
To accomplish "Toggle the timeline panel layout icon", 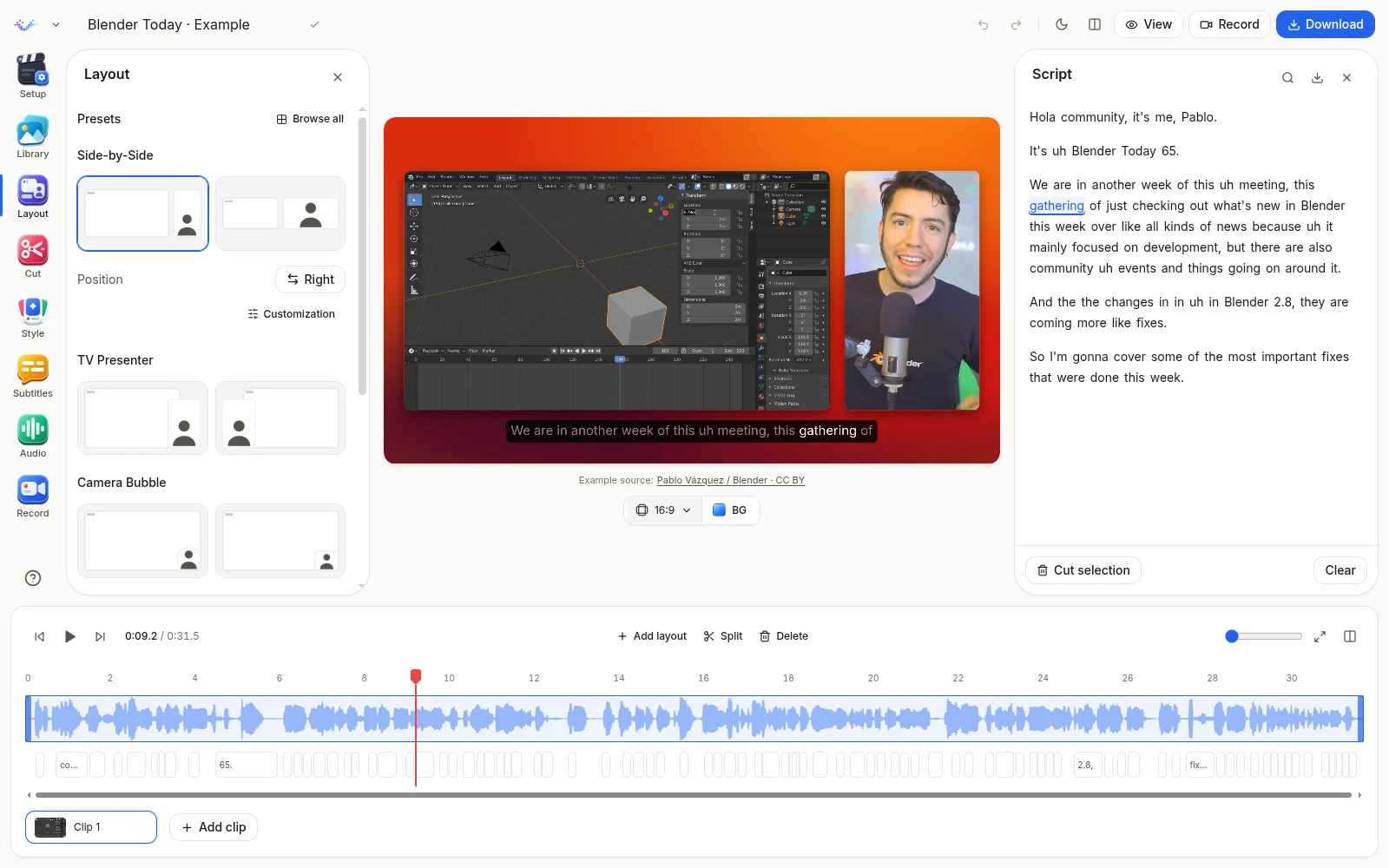I will (x=1350, y=636).
